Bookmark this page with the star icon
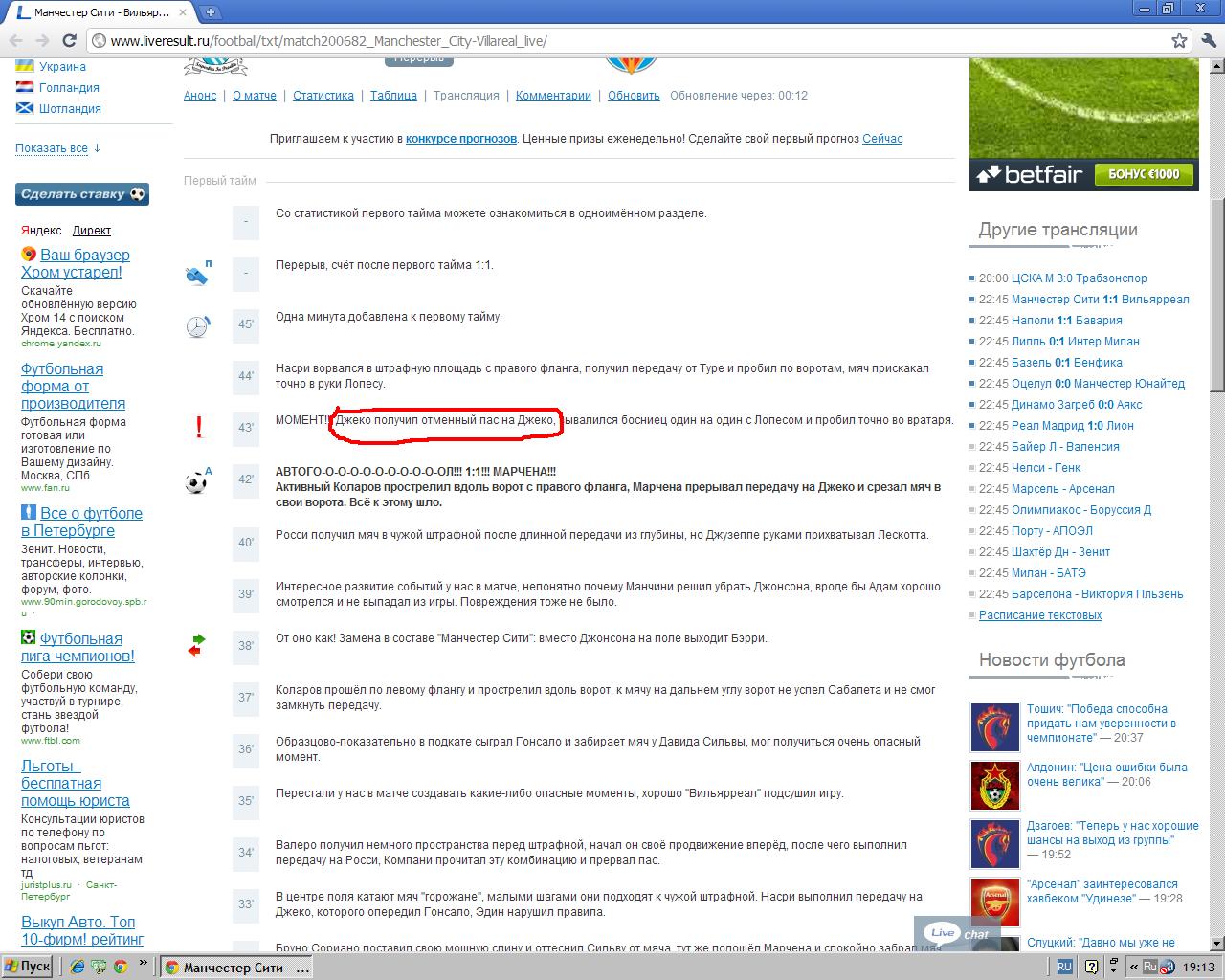Screen dimensions: 1225x980 point(1180,41)
